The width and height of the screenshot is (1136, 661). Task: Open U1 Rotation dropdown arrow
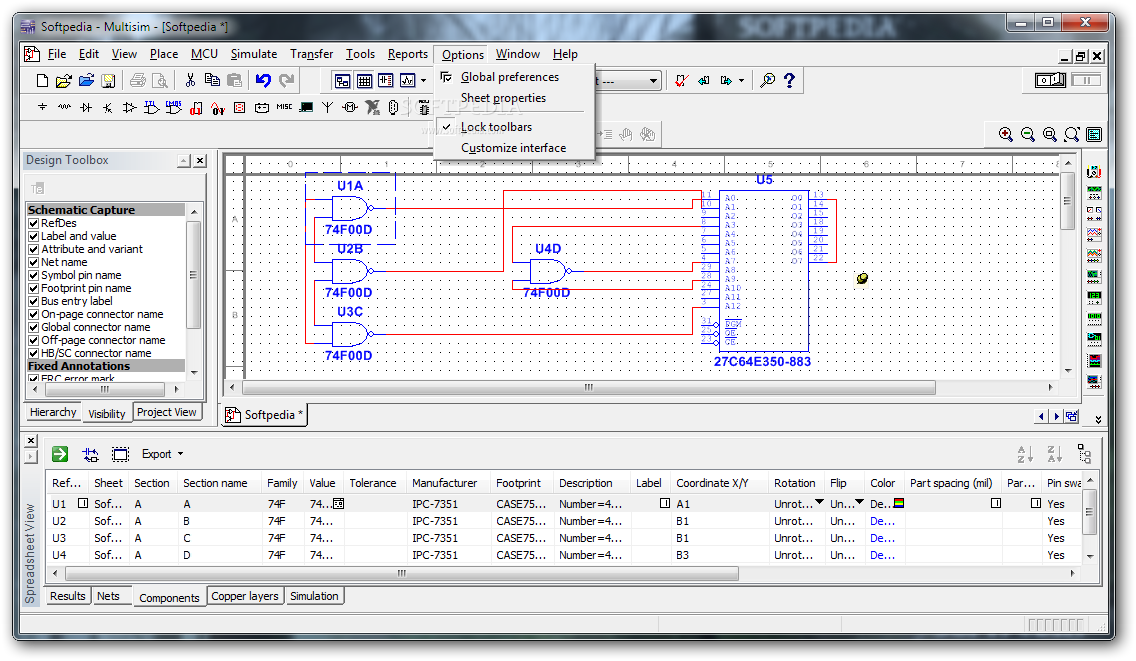pos(819,502)
